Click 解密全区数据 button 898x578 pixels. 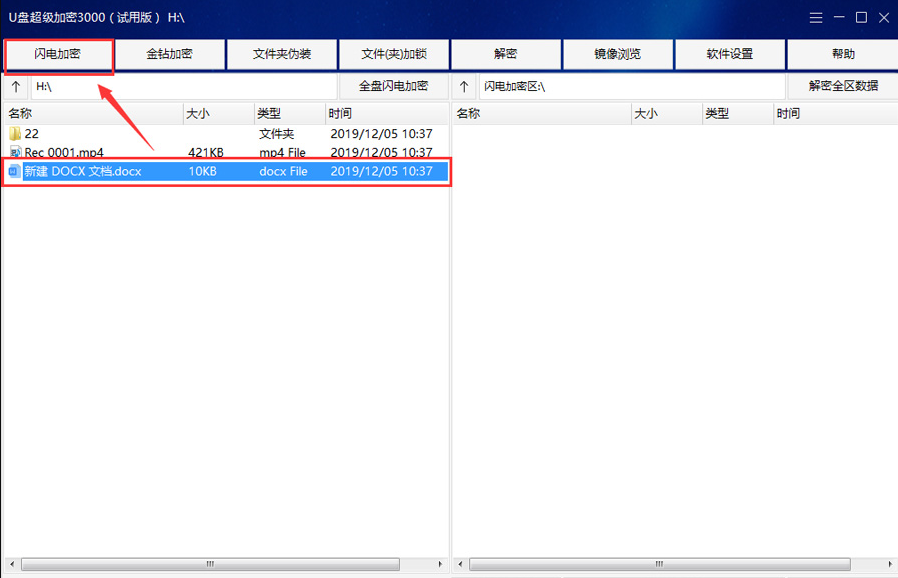pos(842,86)
